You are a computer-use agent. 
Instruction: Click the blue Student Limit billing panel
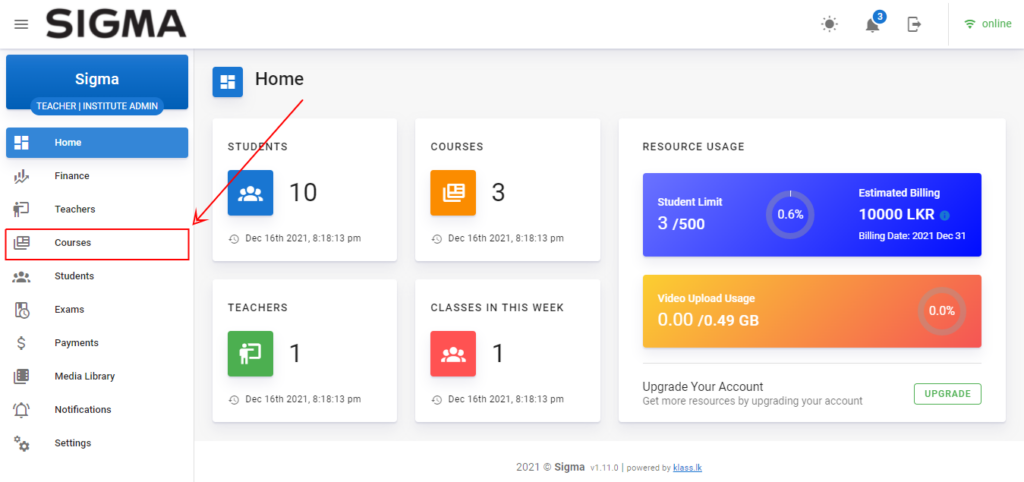tap(812, 214)
